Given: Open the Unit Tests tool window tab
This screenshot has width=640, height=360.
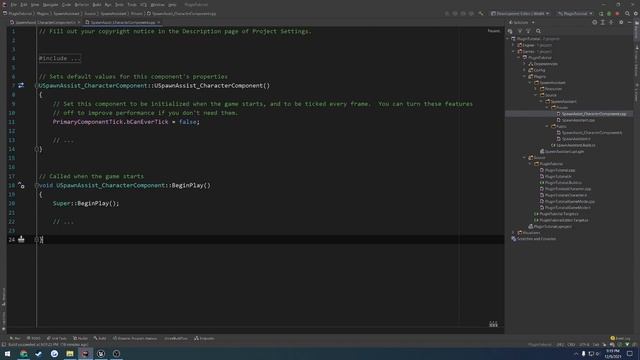Looking at the screenshot, I should tap(56, 338).
